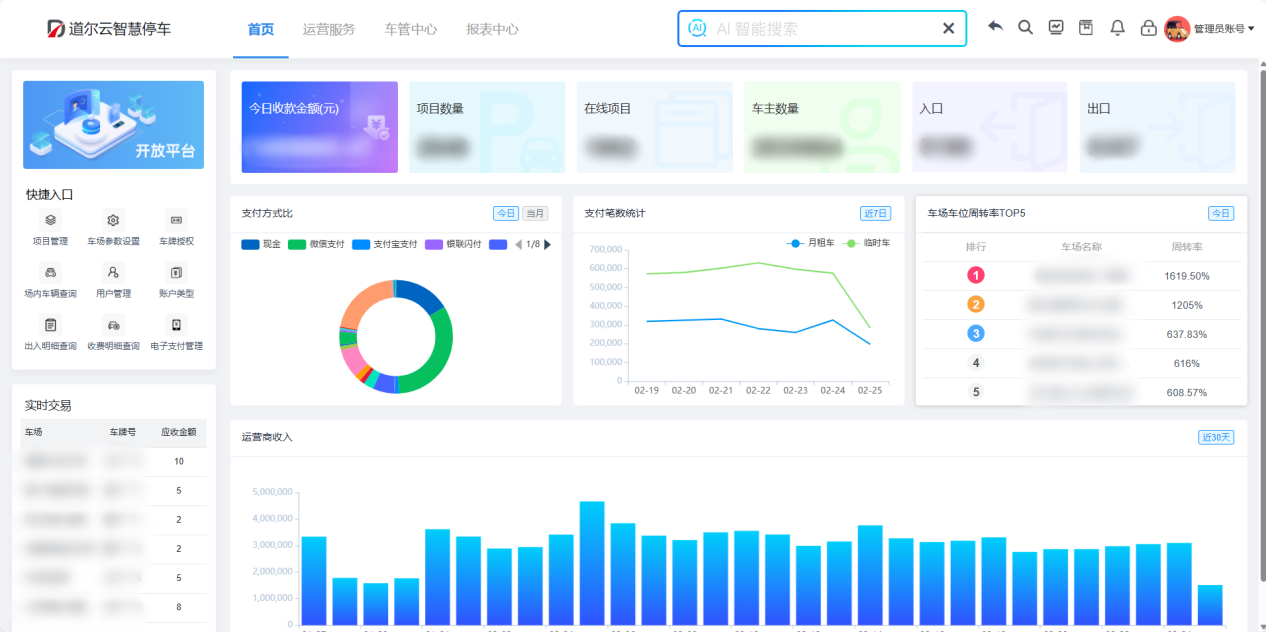1266x632 pixels.
Task: Open 场内车辆查询 car icon
Action: [x=51, y=272]
